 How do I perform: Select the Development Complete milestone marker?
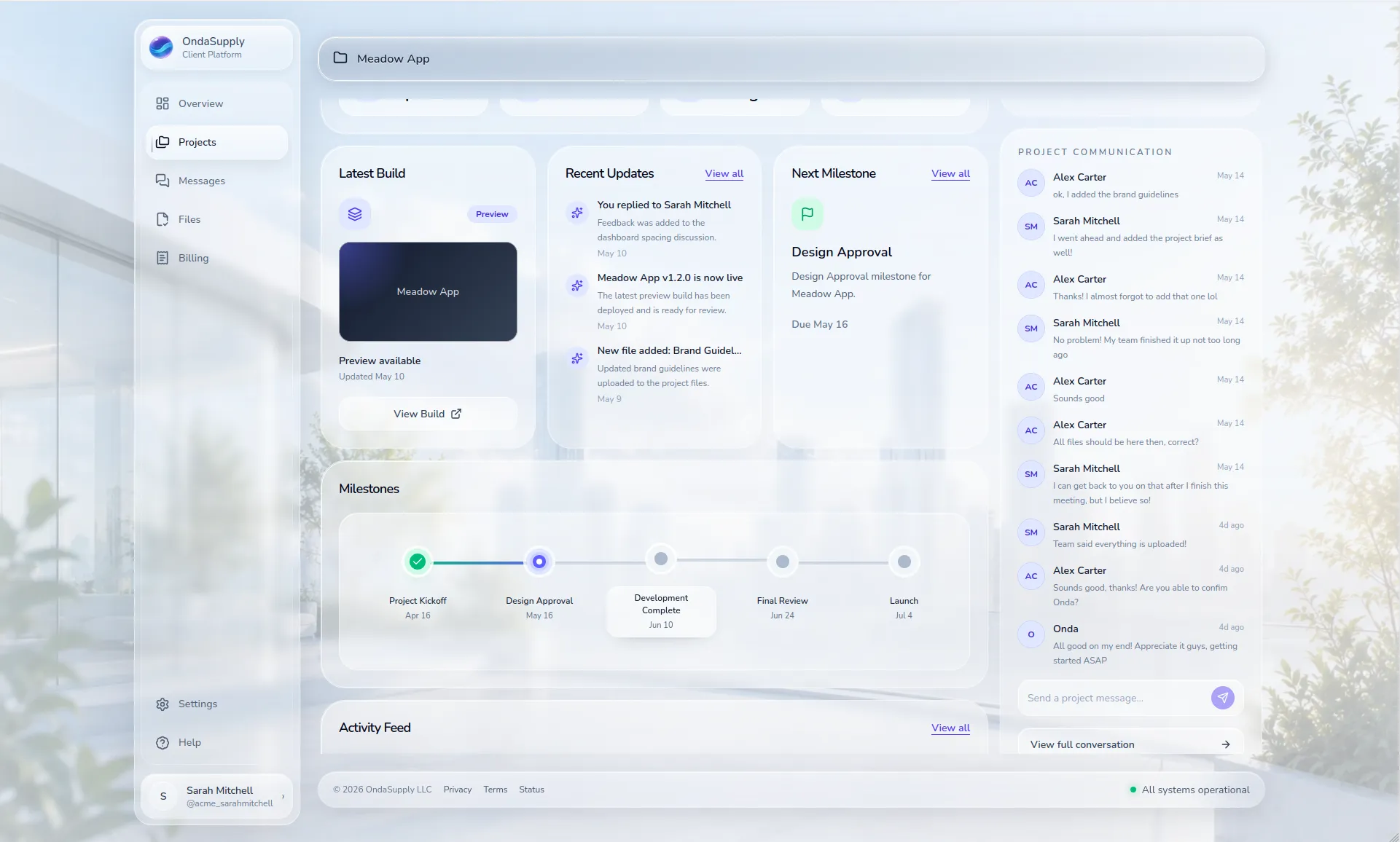tap(661, 559)
